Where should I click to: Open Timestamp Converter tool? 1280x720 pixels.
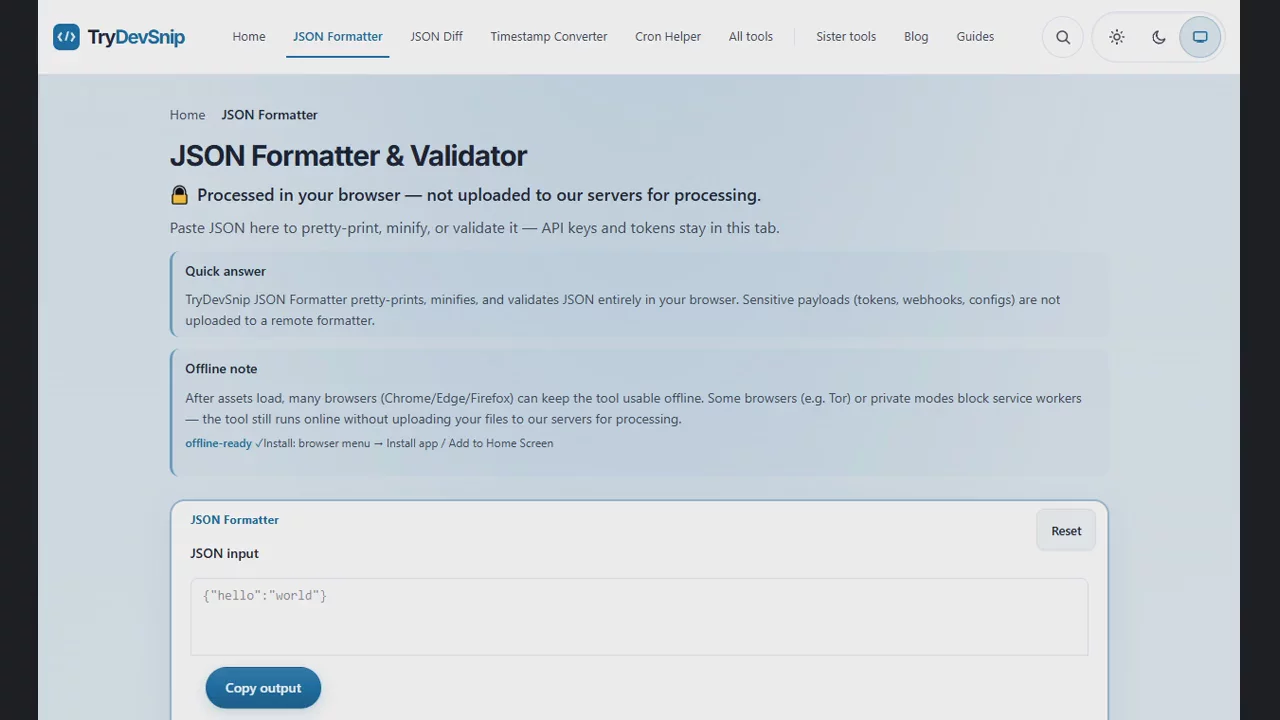click(549, 37)
